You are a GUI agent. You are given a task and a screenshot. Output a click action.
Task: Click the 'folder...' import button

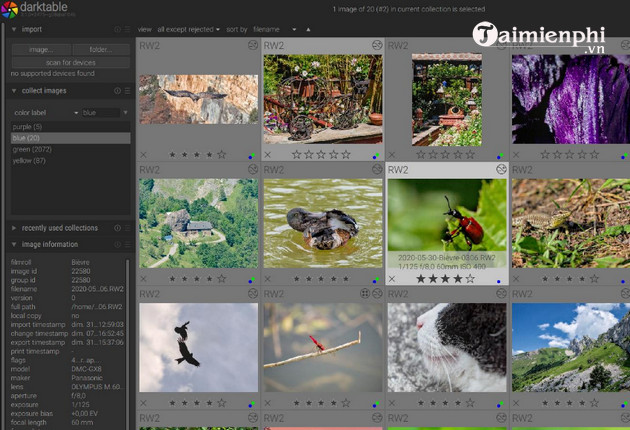pos(101,48)
